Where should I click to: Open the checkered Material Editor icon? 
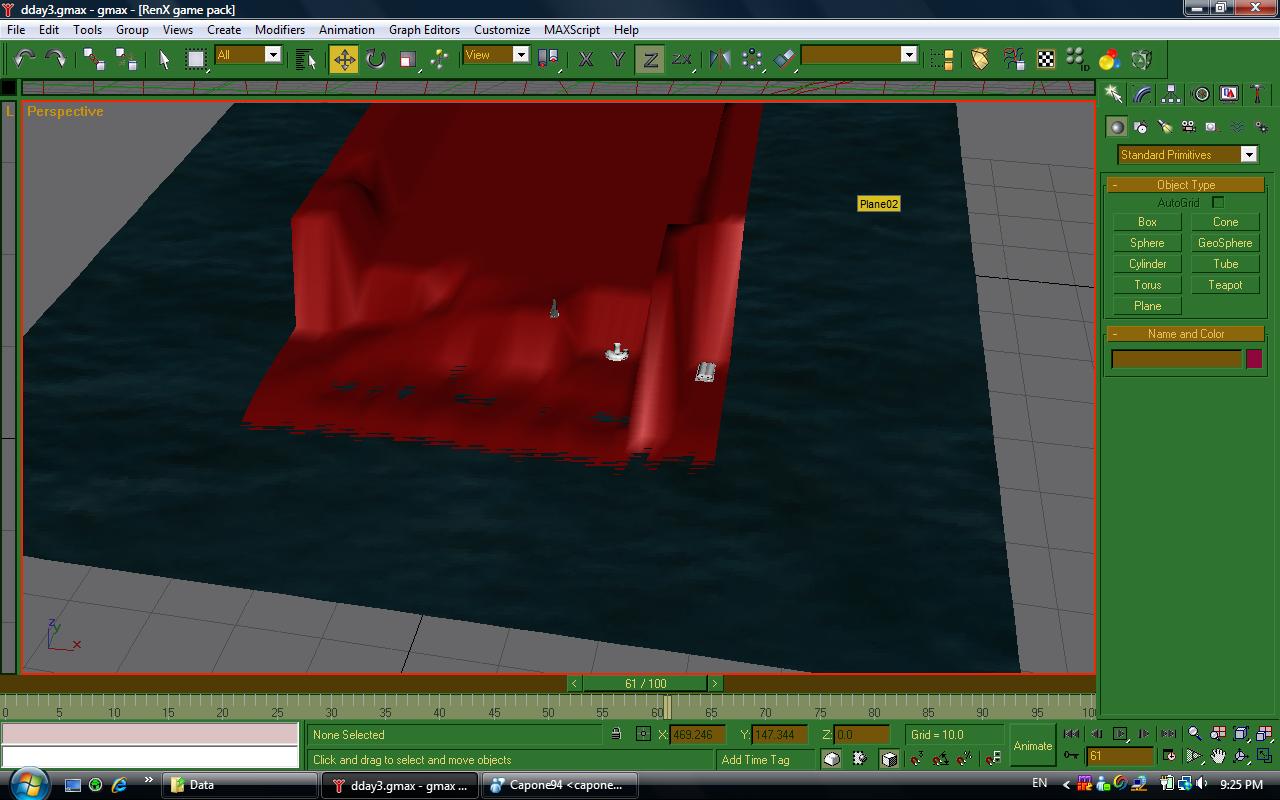coord(1045,59)
